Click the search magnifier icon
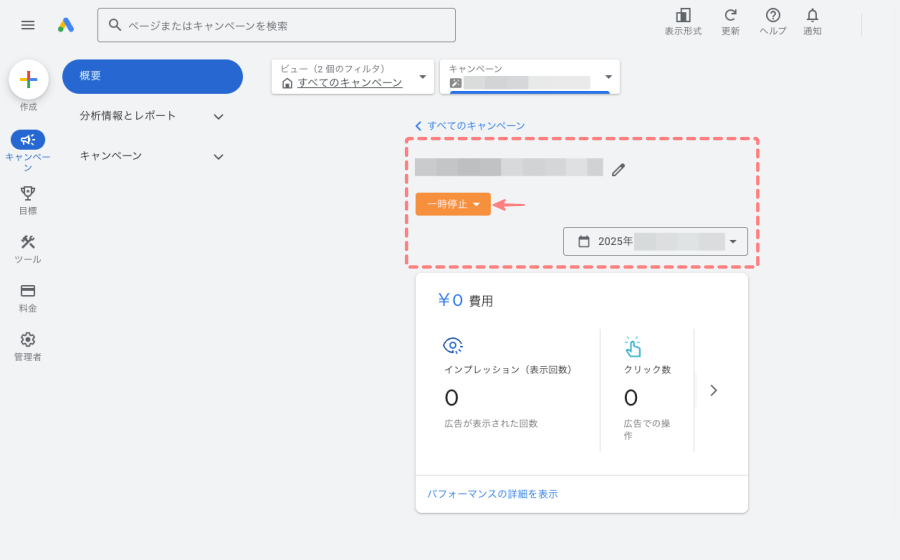 [x=115, y=25]
